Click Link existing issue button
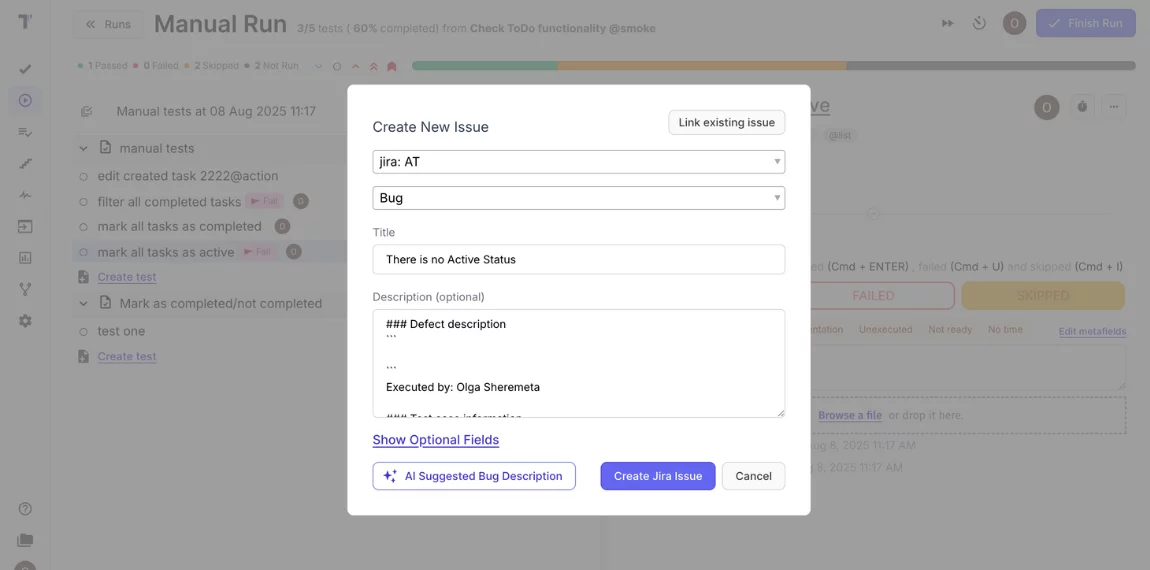Screen dimensions: 1150x570 click(x=727, y=123)
